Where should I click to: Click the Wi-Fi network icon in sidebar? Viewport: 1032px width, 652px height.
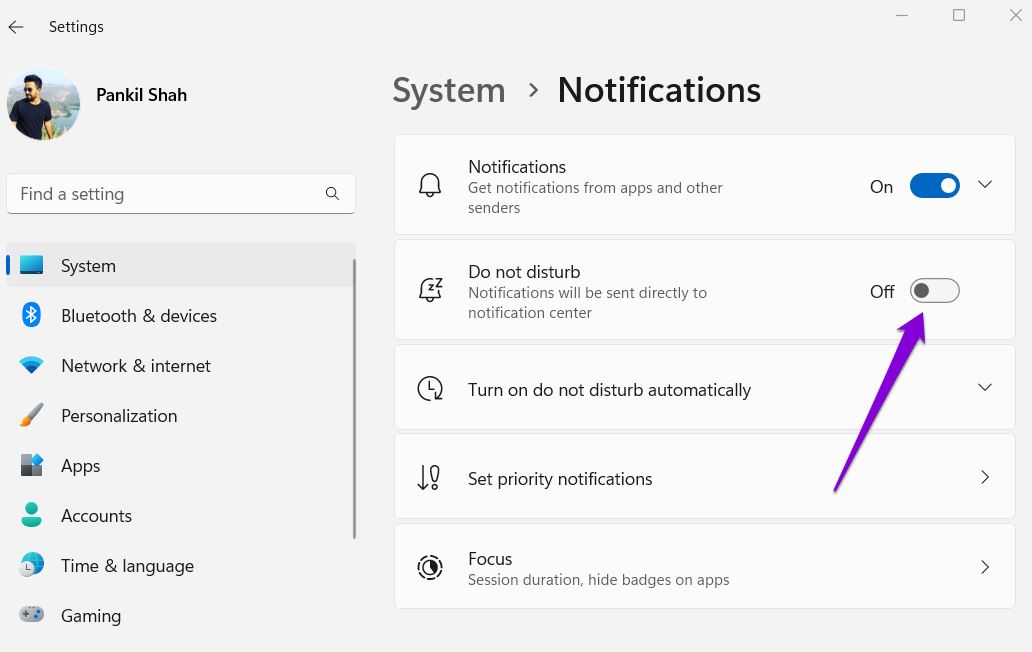tap(31, 364)
